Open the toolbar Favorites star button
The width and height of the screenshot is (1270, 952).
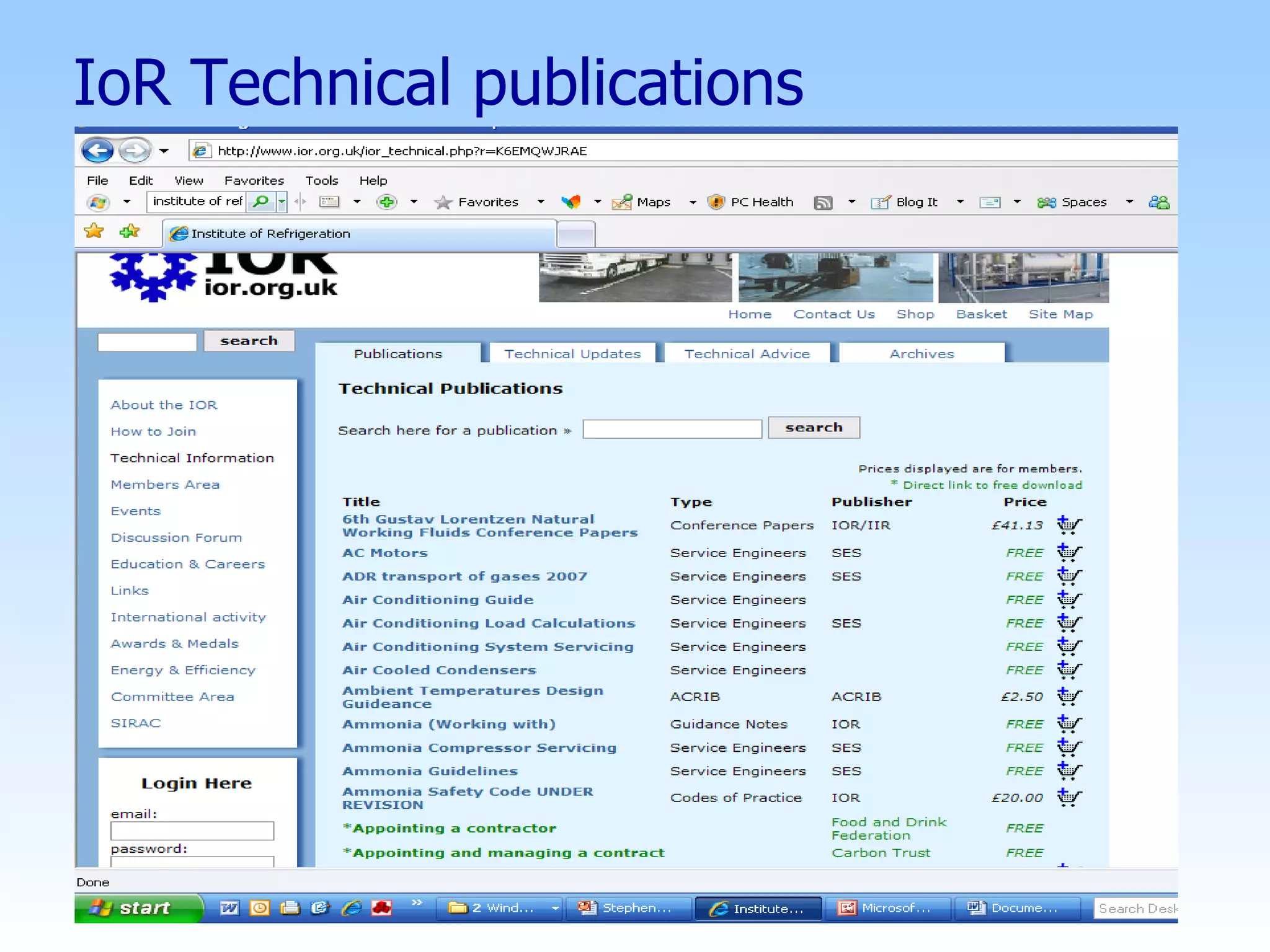coord(477,202)
